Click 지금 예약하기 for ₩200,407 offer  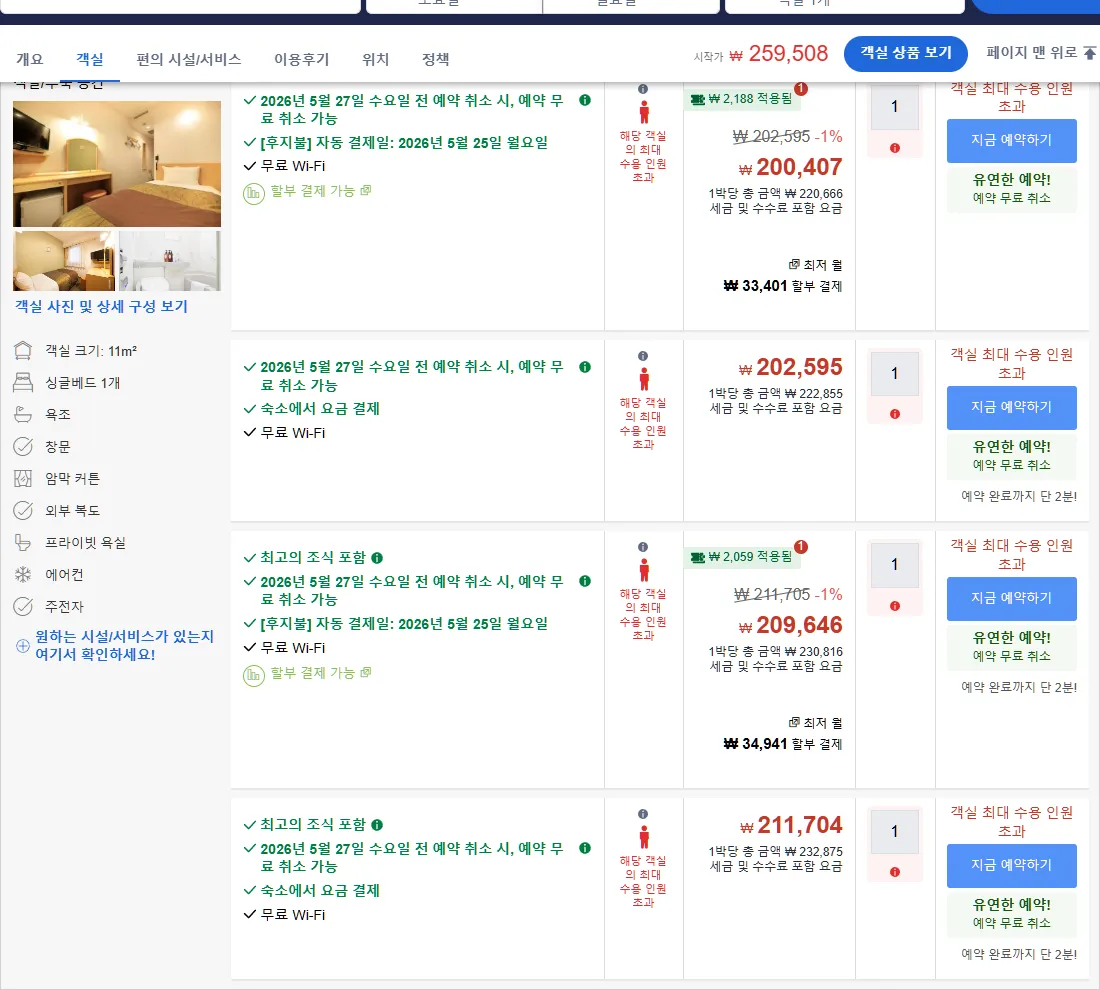point(1012,140)
